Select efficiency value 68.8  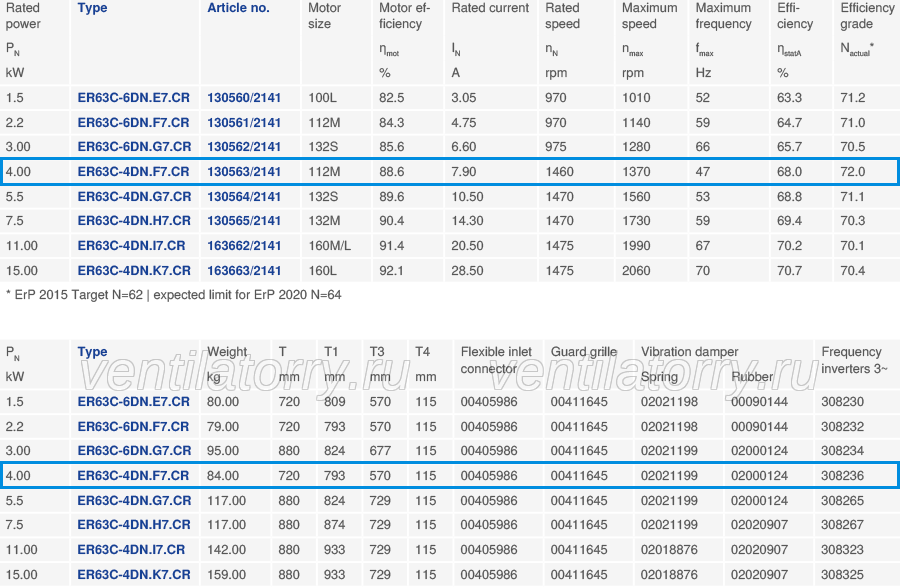789,196
